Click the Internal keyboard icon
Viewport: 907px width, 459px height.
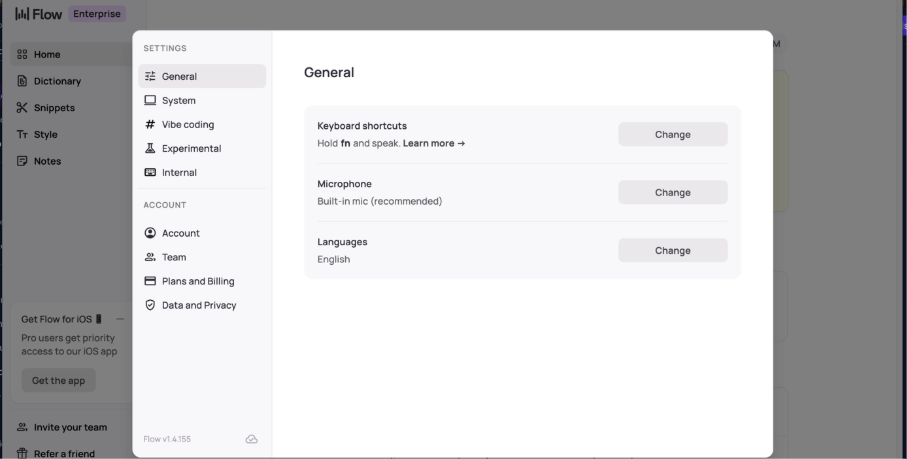pos(150,172)
